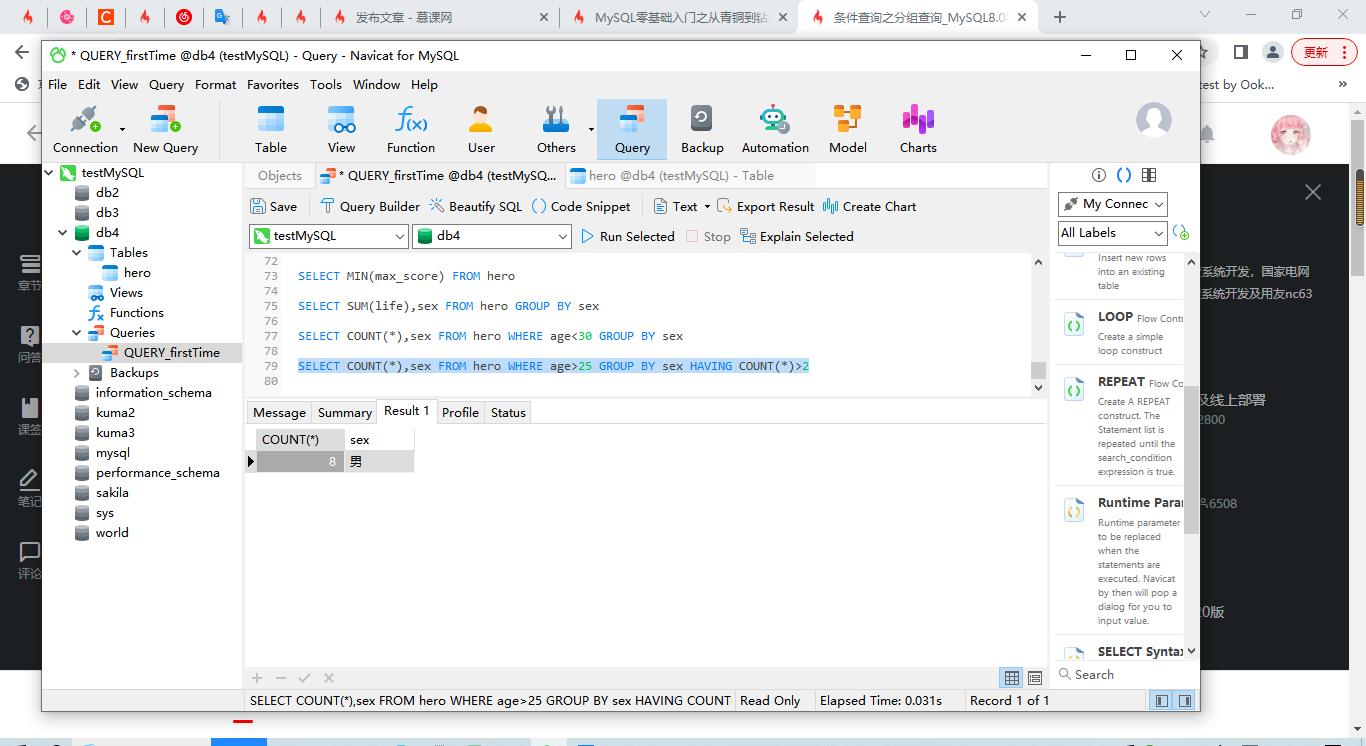Open the Others toolbar button
Viewport: 1366px width, 746px height.
556,130
